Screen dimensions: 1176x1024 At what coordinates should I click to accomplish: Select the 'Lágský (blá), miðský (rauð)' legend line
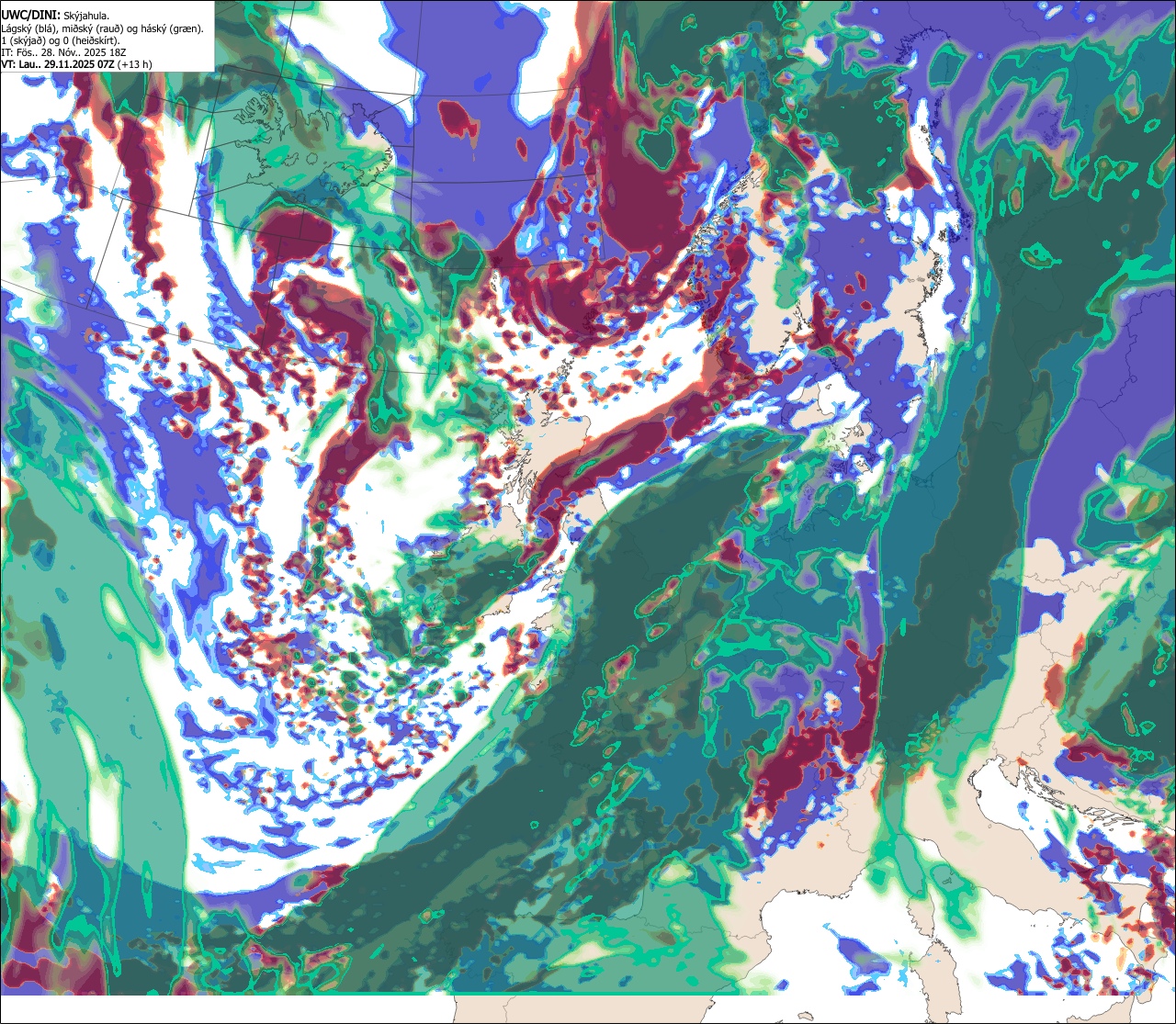103,28
